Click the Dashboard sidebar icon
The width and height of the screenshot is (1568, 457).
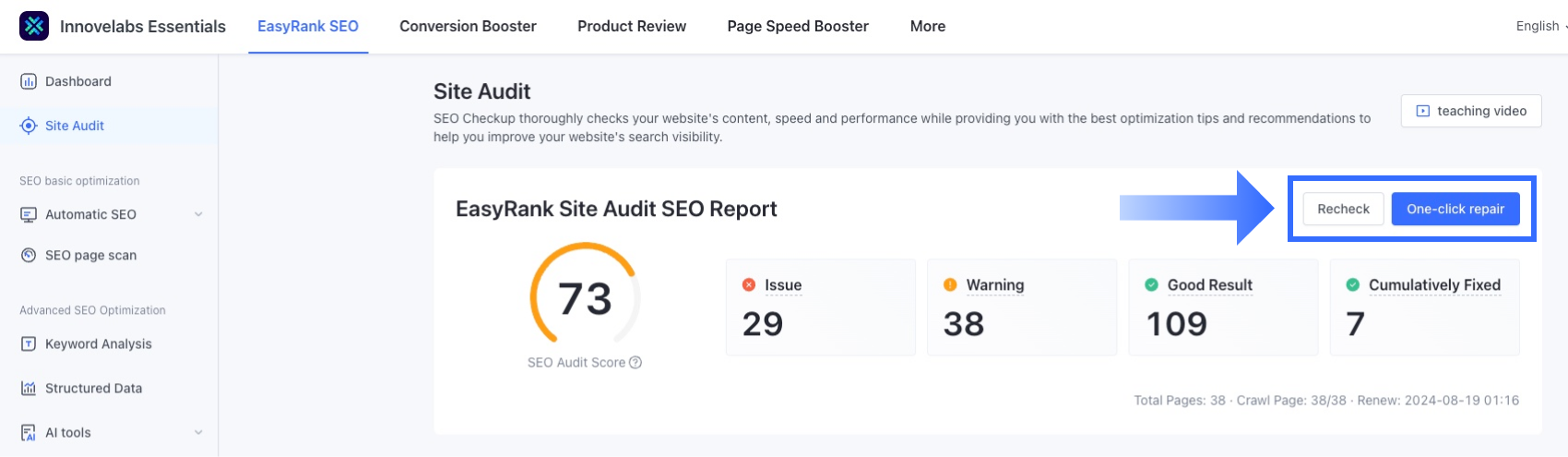tap(29, 81)
